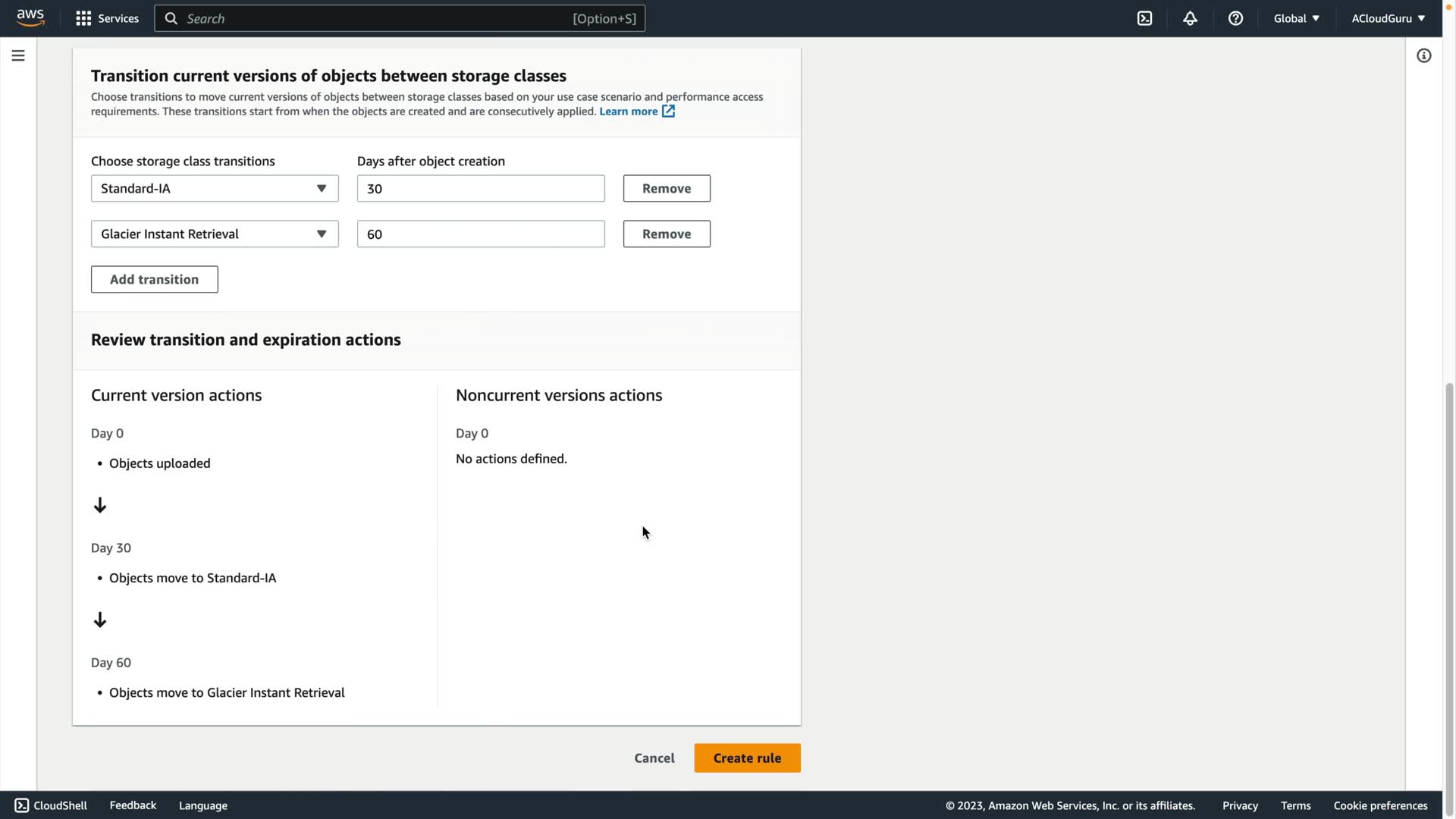1456x819 pixels.
Task: Expand the Global region dropdown
Action: pos(1296,18)
